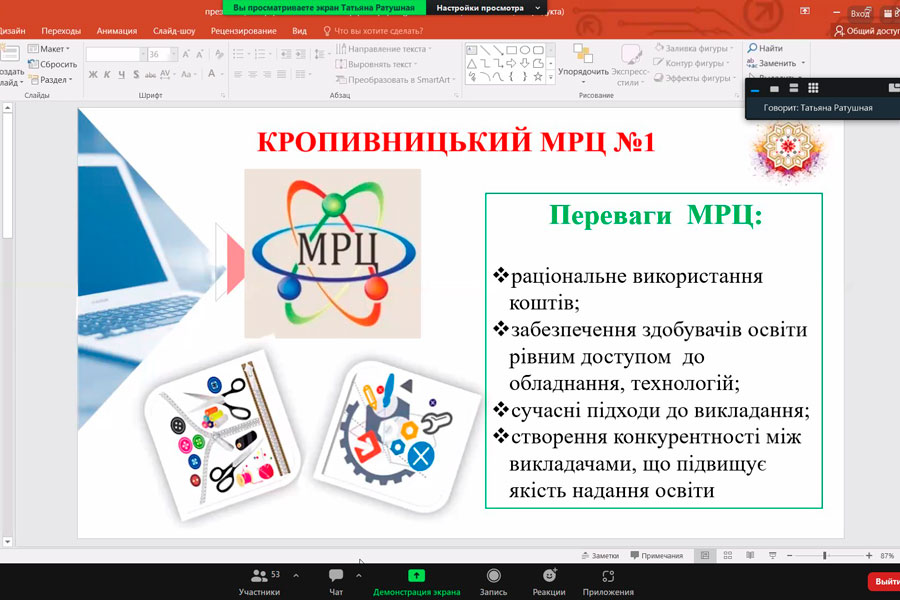
Task: Select the rectangle shape in gallery
Action: point(511,51)
